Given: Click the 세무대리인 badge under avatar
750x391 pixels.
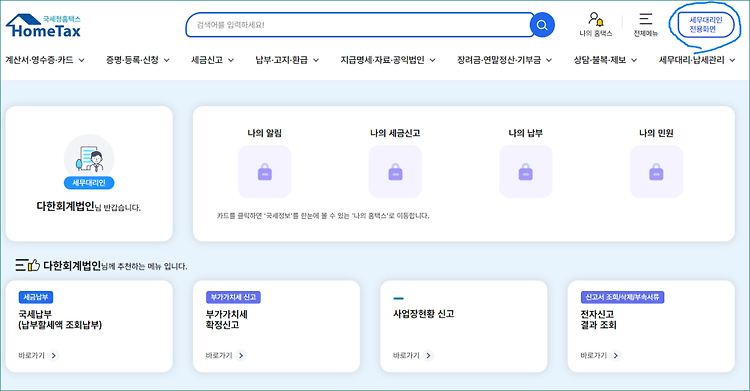Looking at the screenshot, I should tap(89, 183).
